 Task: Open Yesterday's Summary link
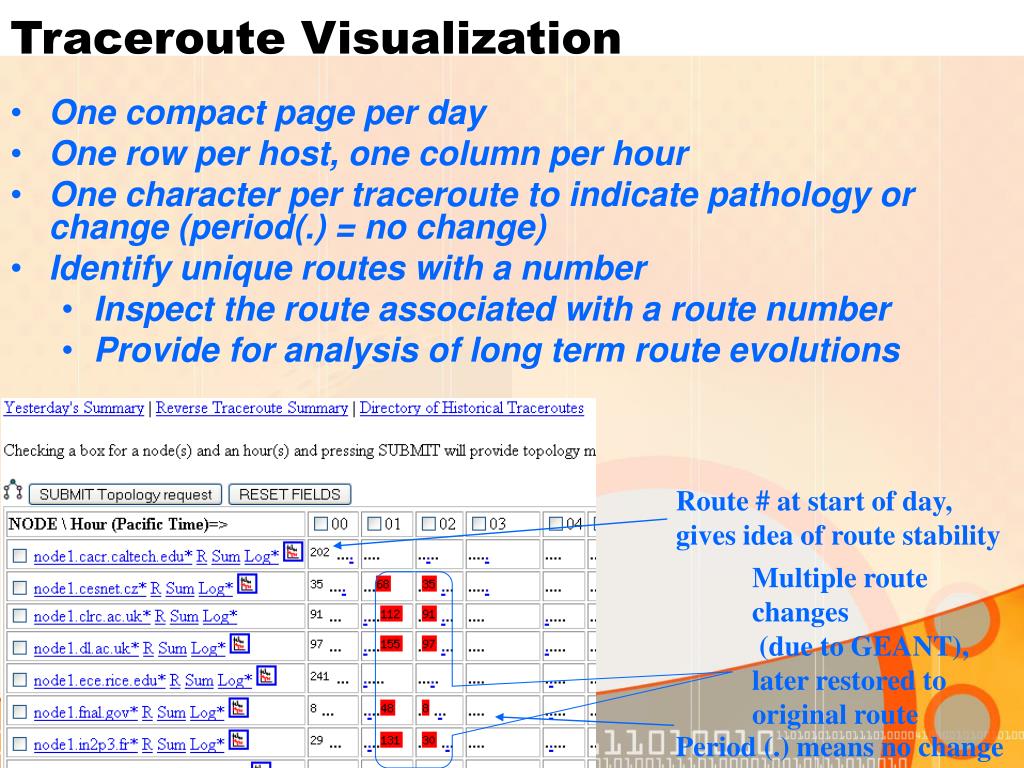(74, 408)
